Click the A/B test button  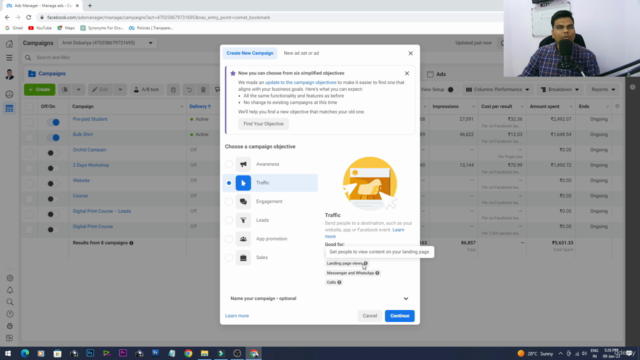146,89
